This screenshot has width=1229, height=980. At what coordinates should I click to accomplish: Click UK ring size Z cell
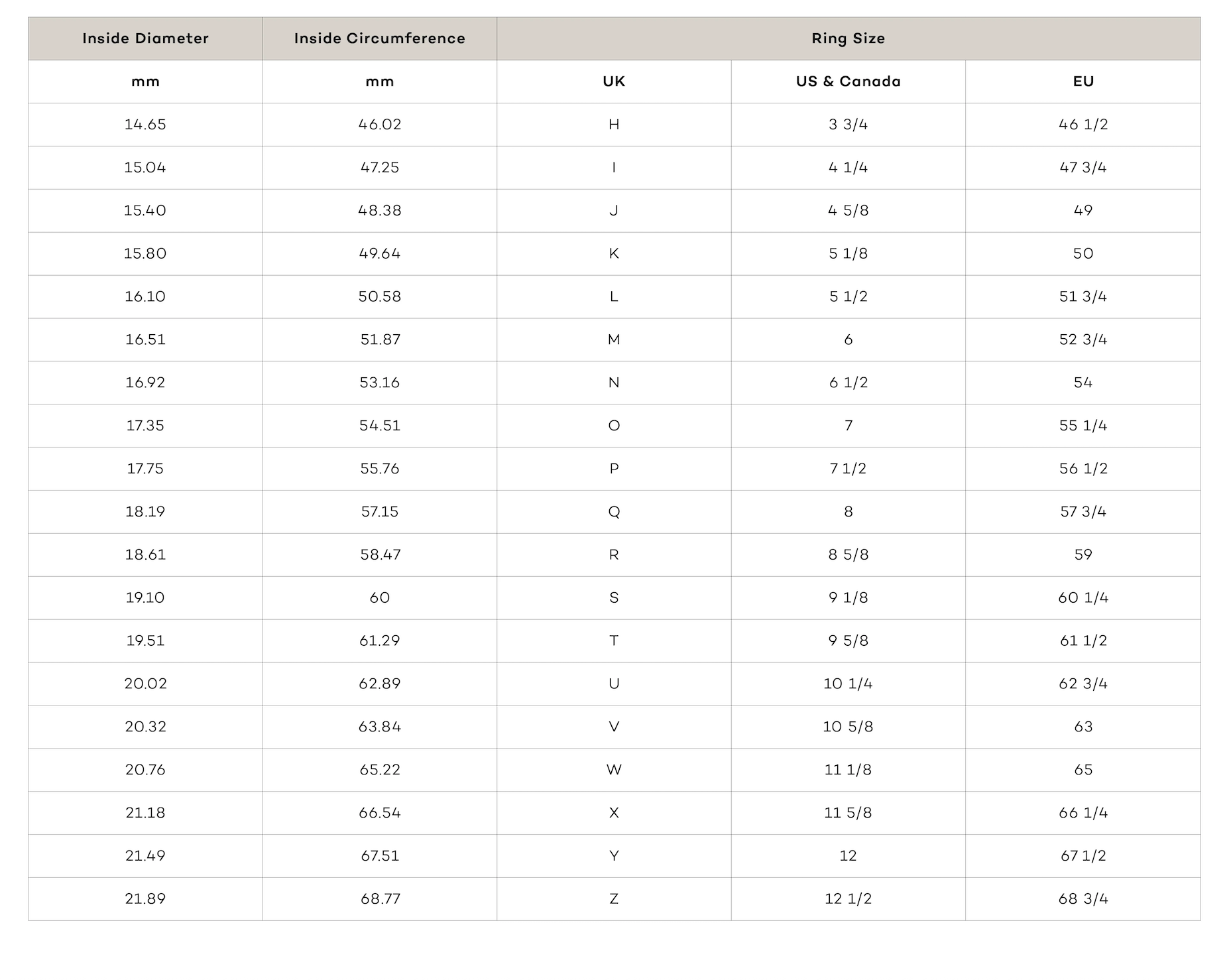point(614,899)
